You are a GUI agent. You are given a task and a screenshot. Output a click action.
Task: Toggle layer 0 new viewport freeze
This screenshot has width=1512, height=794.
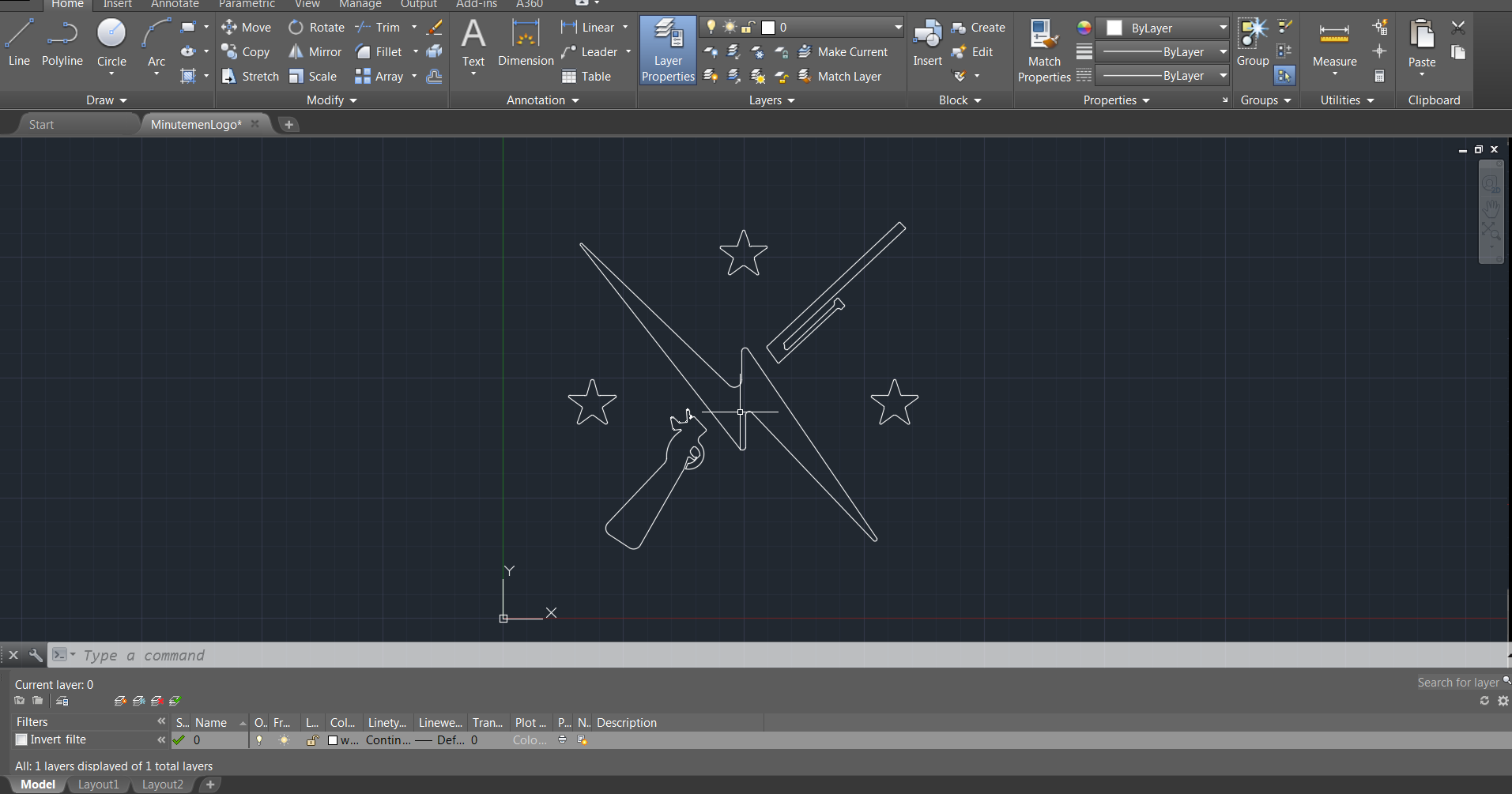pyautogui.click(x=583, y=740)
